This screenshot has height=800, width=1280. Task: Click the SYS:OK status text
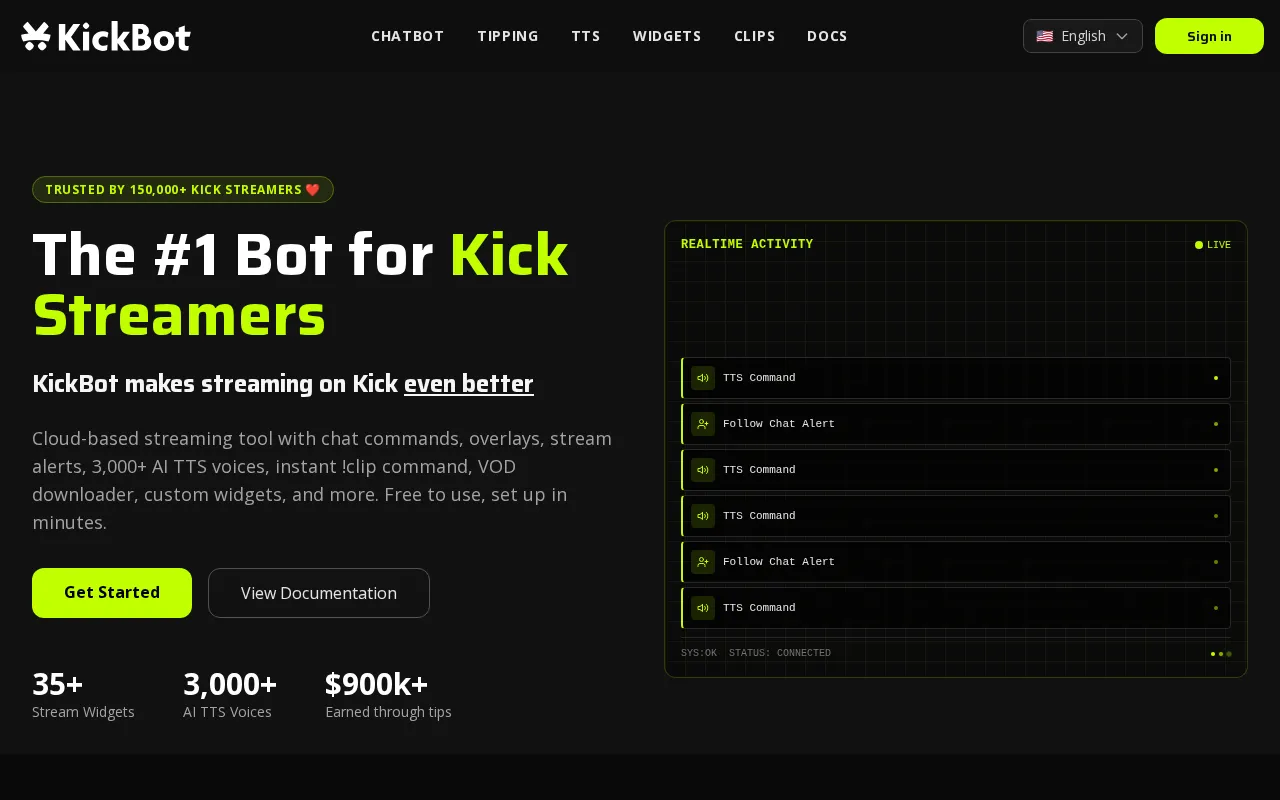[x=699, y=653]
